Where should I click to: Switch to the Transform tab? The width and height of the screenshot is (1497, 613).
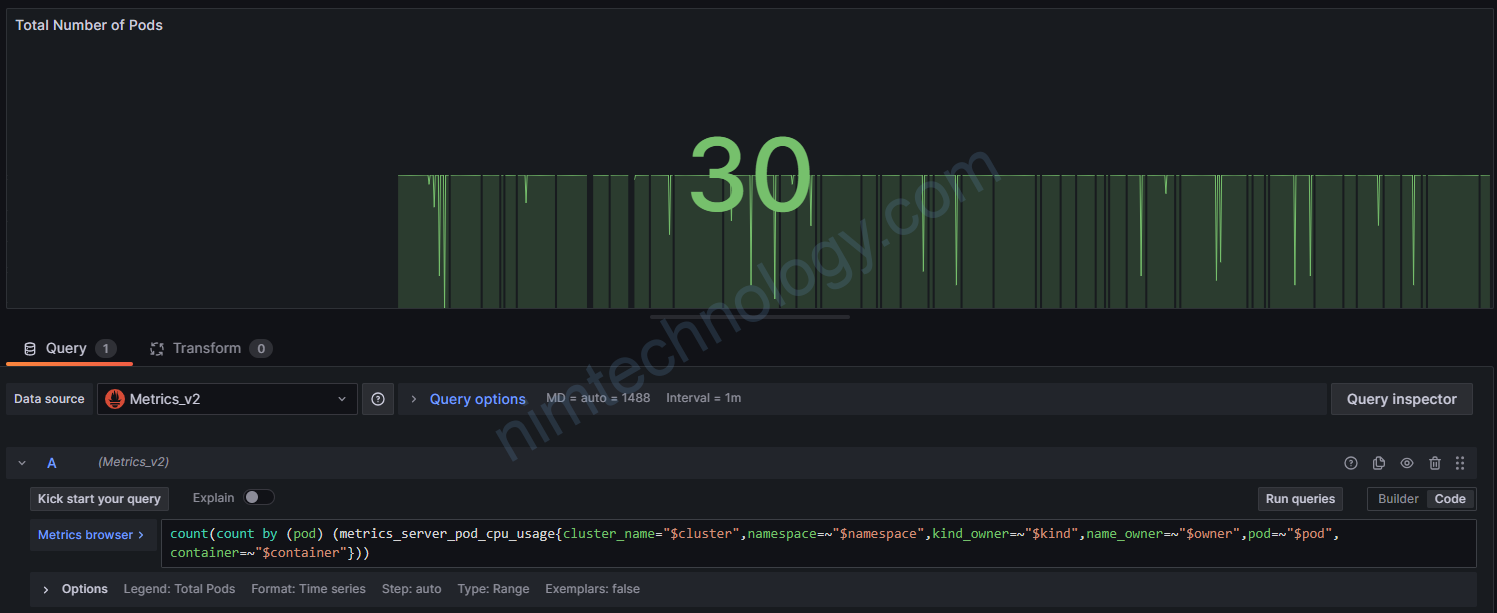click(206, 349)
